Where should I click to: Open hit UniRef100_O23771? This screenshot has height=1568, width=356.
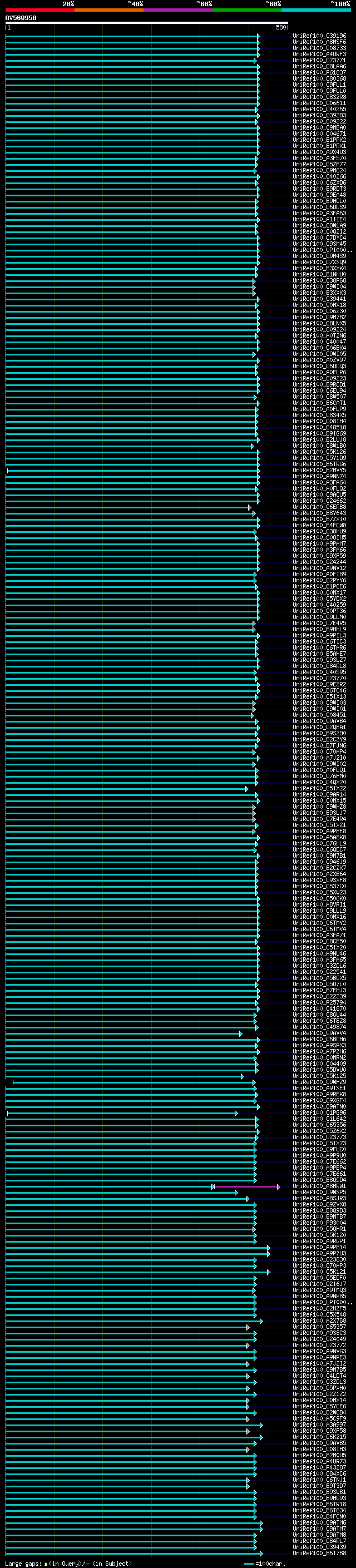(319, 60)
